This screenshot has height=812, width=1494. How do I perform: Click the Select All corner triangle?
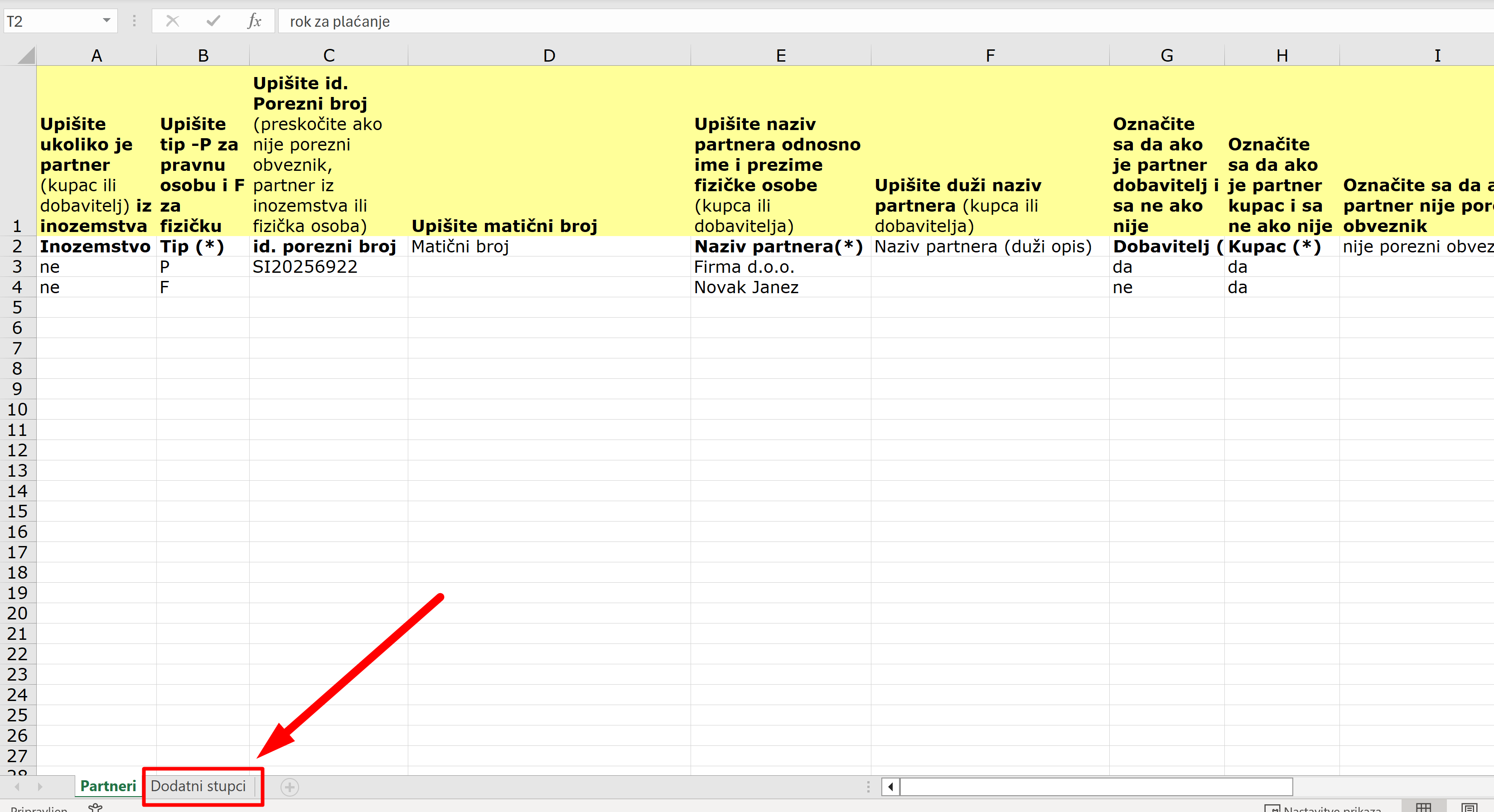tap(26, 56)
